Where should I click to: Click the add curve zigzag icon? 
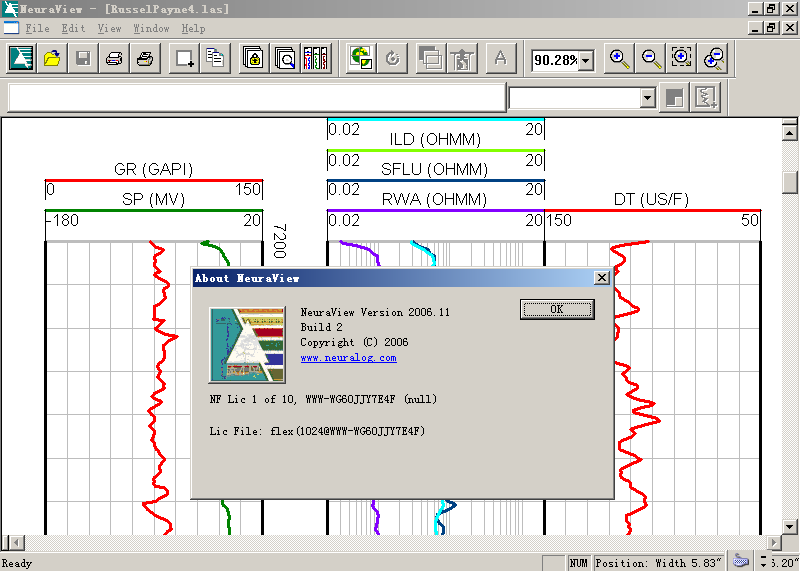[706, 97]
